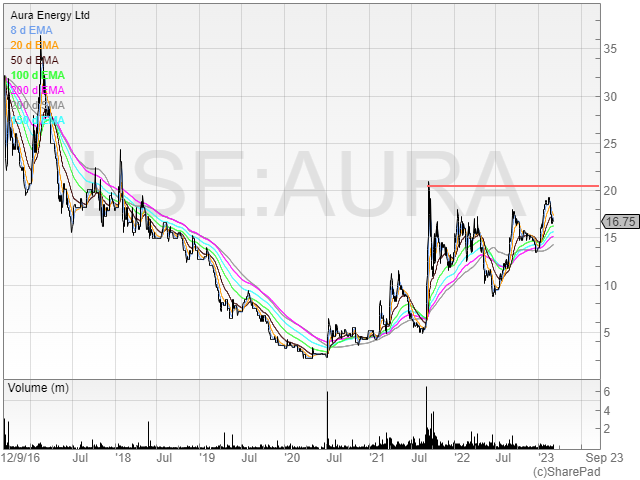Select the 200 d SMA legend label
This screenshot has width=640, height=480.
38,105
